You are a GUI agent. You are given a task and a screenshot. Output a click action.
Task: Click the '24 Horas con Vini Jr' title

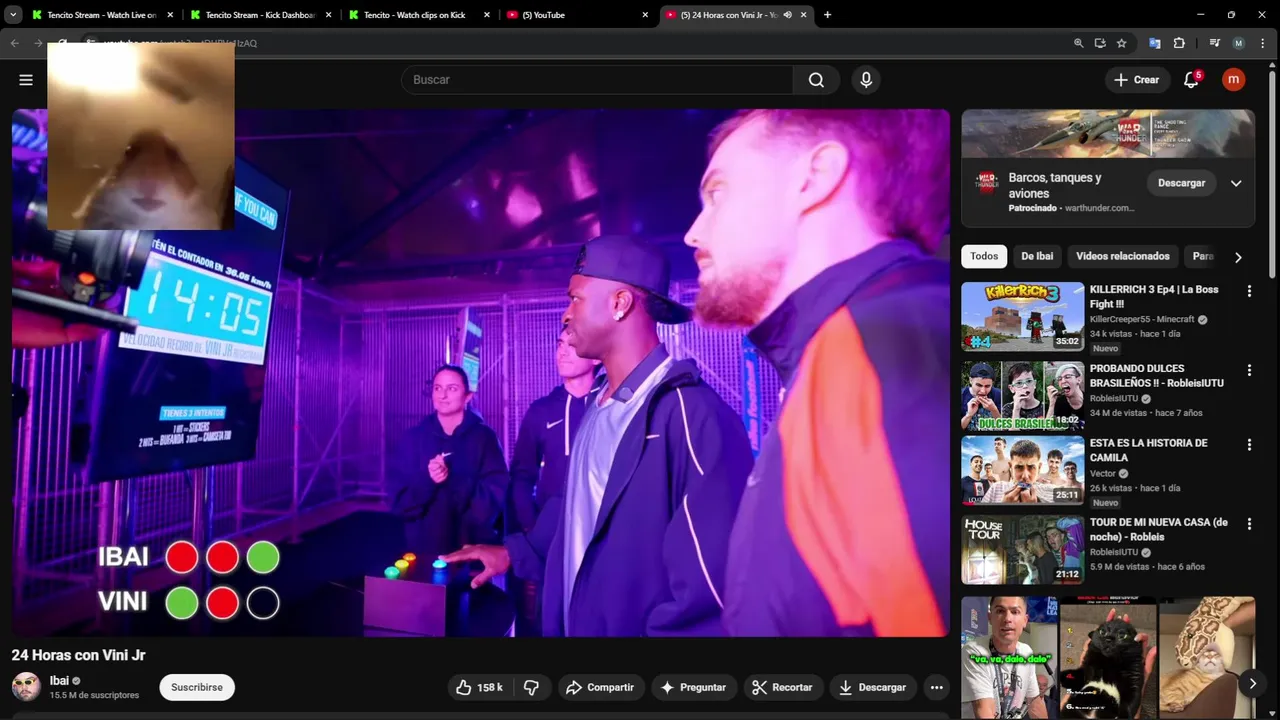click(79, 655)
